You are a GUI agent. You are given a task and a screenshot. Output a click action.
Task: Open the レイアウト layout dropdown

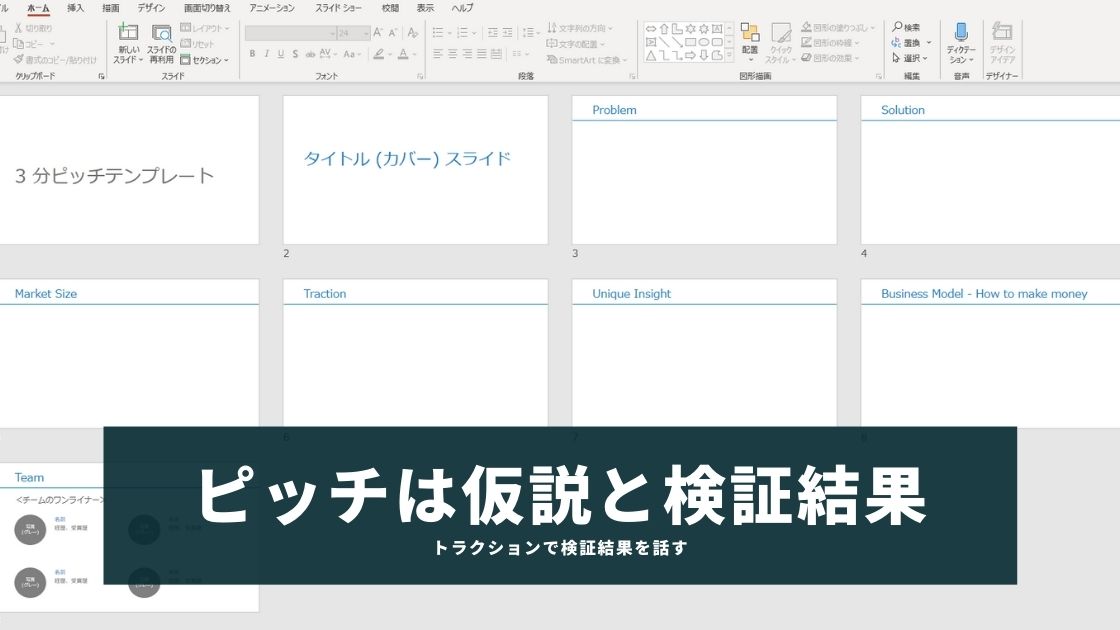(205, 28)
